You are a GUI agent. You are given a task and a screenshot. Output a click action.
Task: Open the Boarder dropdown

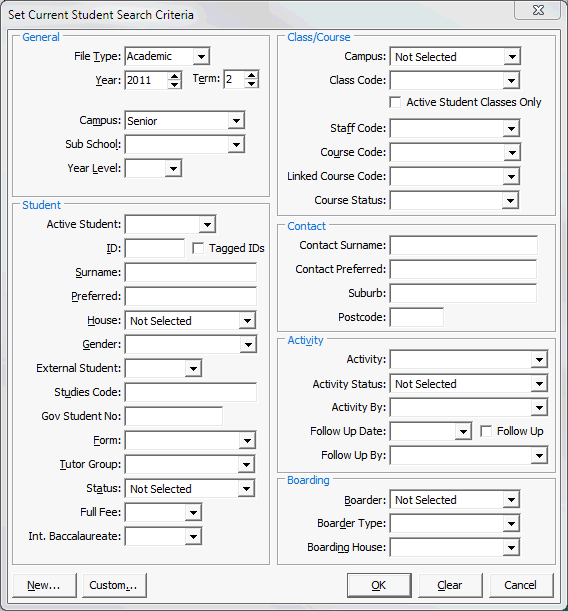[x=511, y=500]
